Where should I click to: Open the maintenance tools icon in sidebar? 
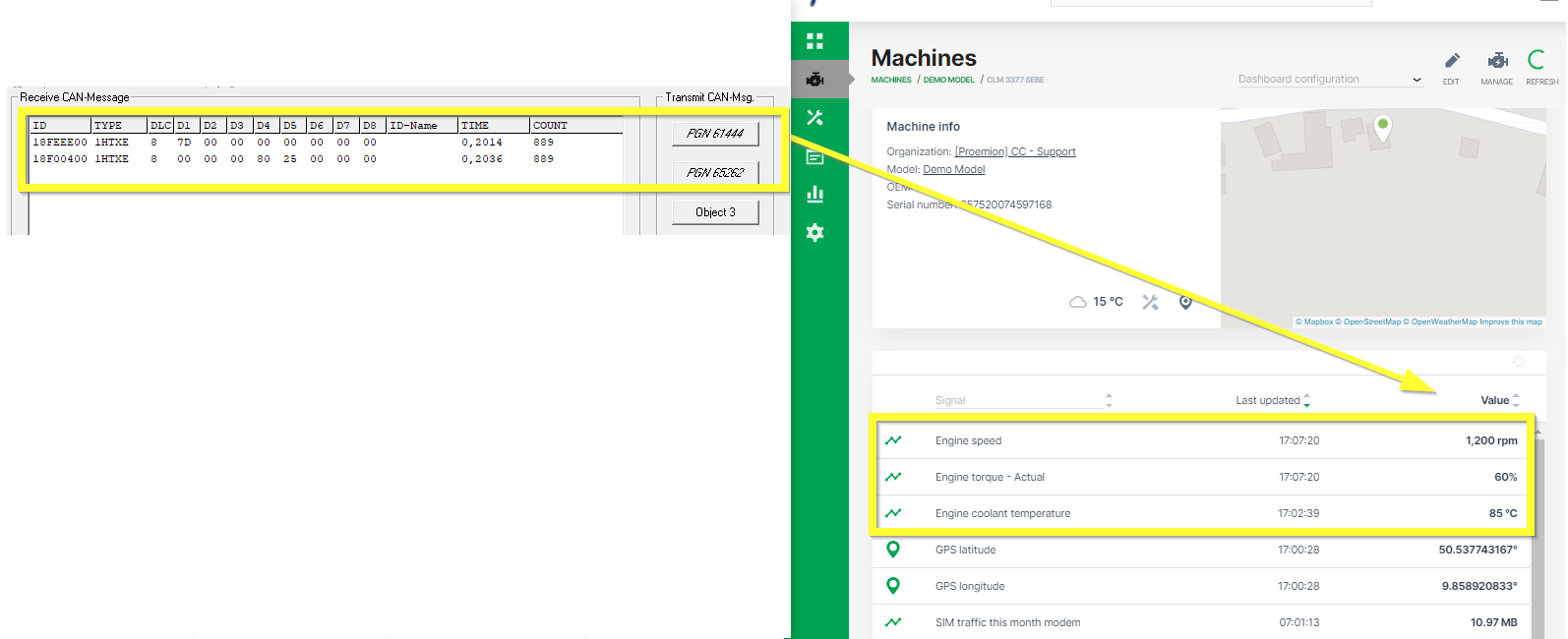(x=814, y=118)
